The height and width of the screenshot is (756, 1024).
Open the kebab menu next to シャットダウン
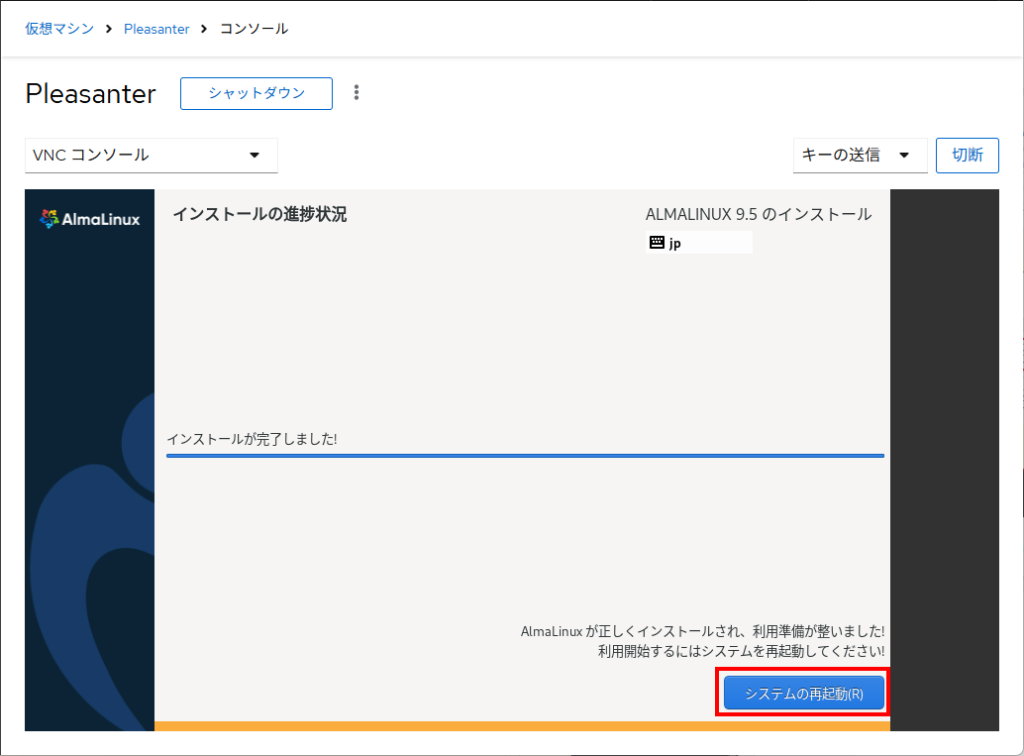tap(356, 93)
